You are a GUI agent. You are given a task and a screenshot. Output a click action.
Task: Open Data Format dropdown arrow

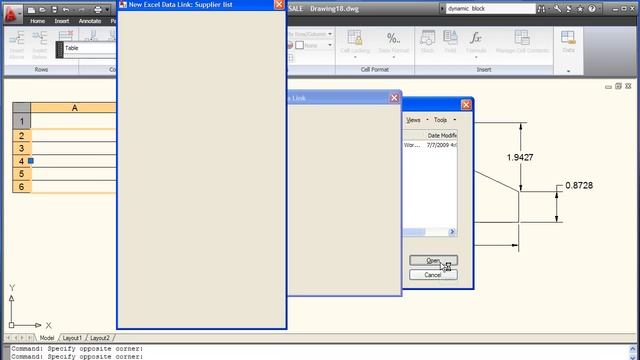(394, 57)
